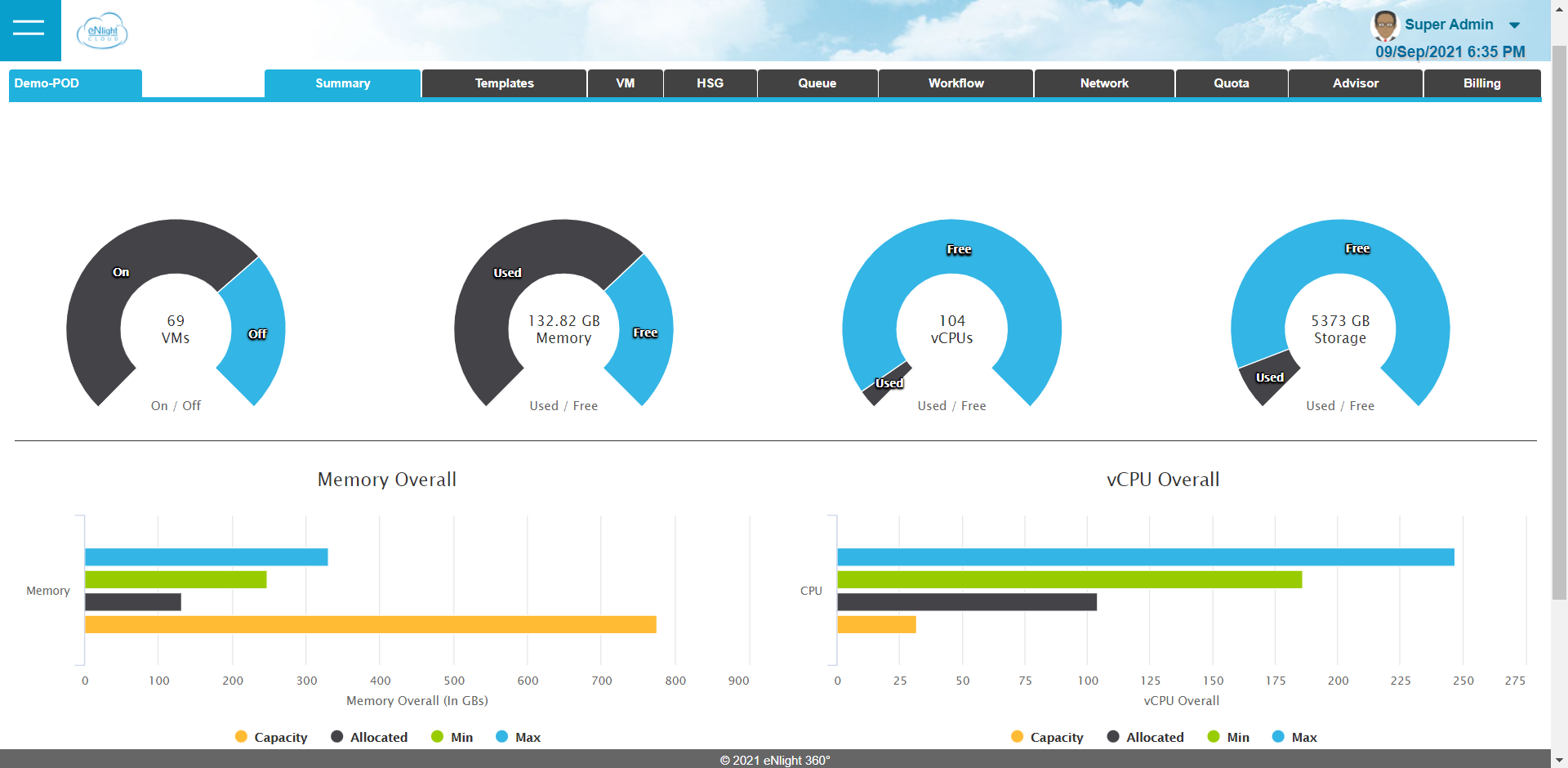The height and width of the screenshot is (768, 1568).
Task: Open the Demo-POD selector
Action: (x=75, y=83)
